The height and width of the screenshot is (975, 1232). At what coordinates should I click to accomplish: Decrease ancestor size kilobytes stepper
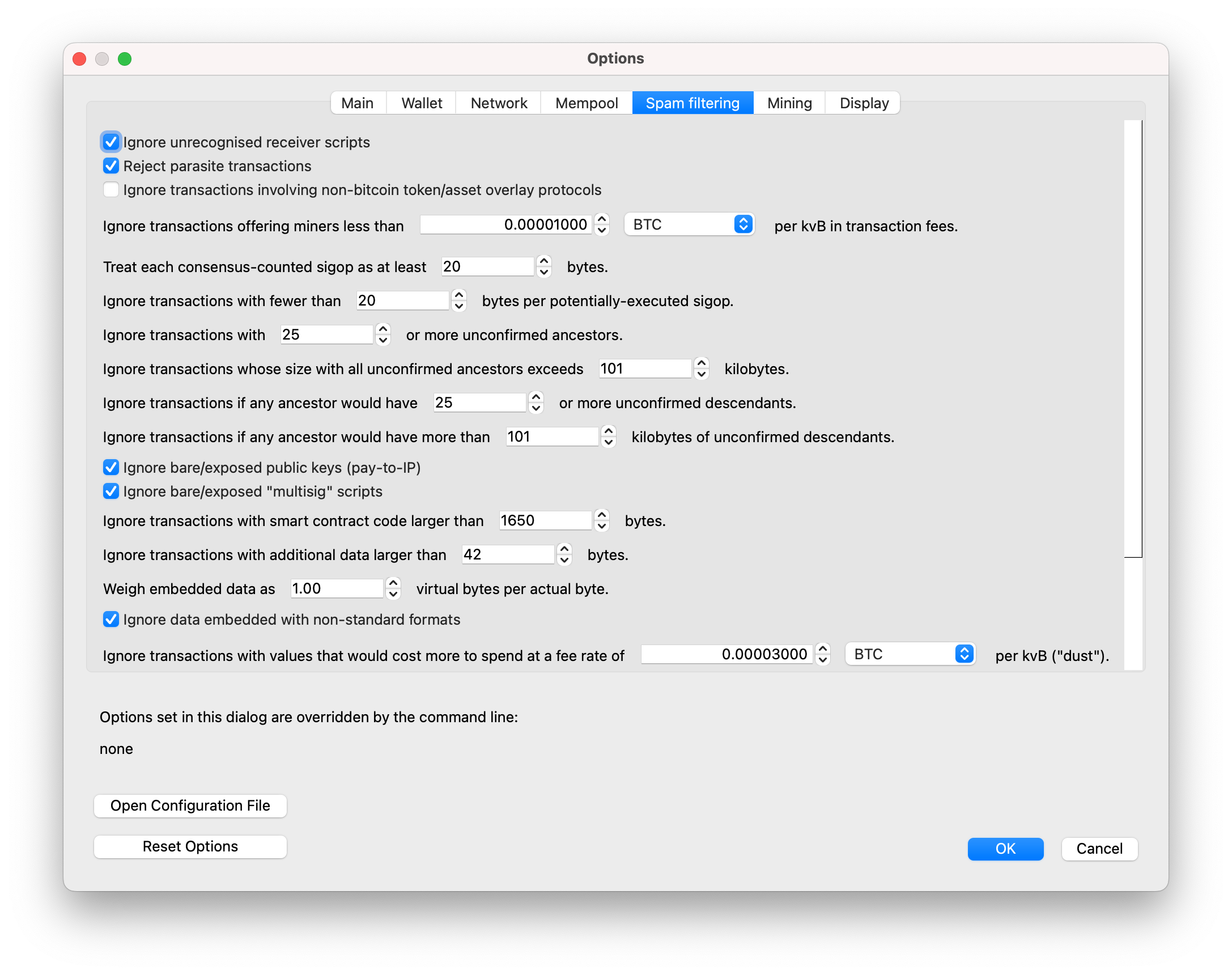click(701, 374)
